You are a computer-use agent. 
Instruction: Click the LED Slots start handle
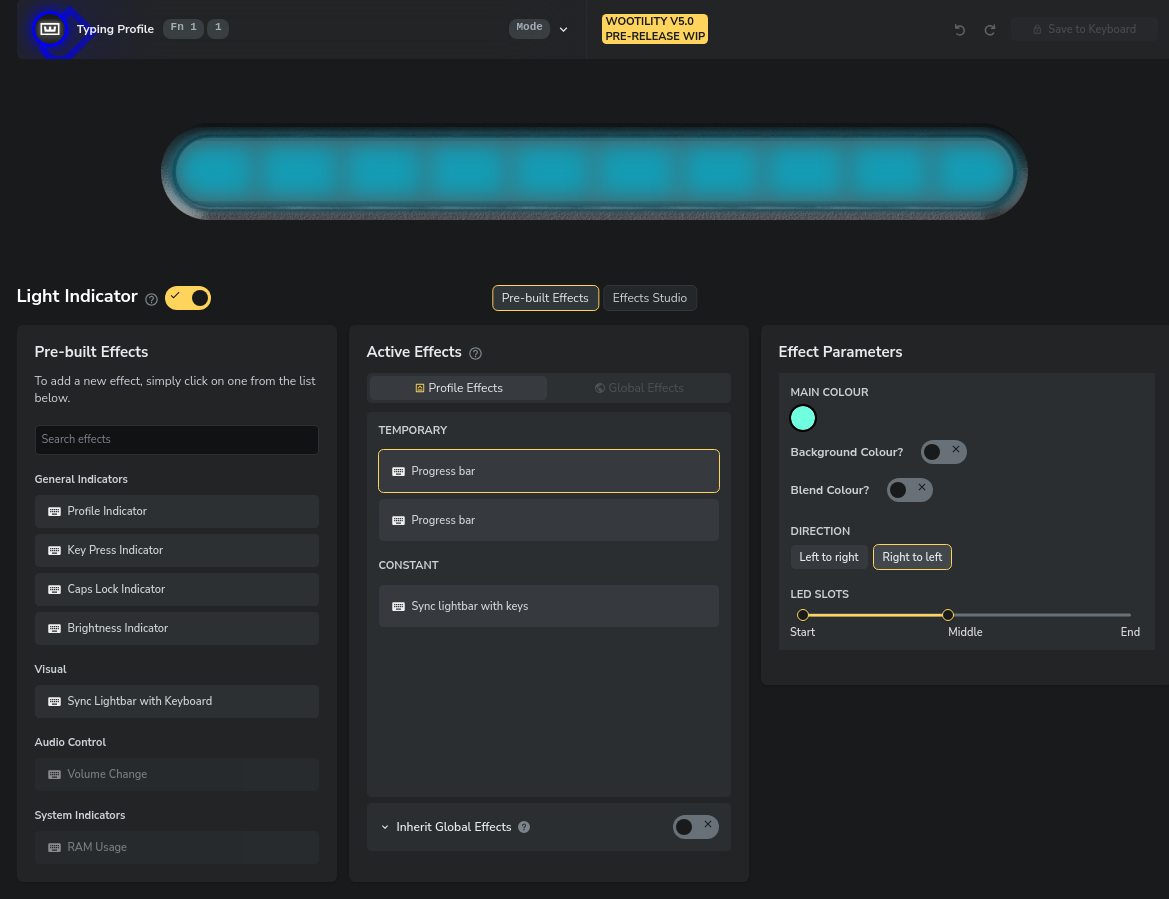coord(803,615)
